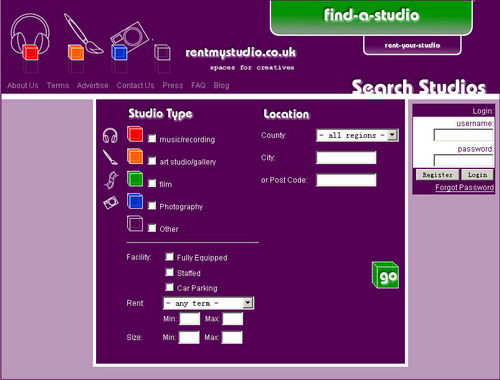Focus the Rent Max input field
Viewport: 500px width, 380px height.
click(233, 319)
